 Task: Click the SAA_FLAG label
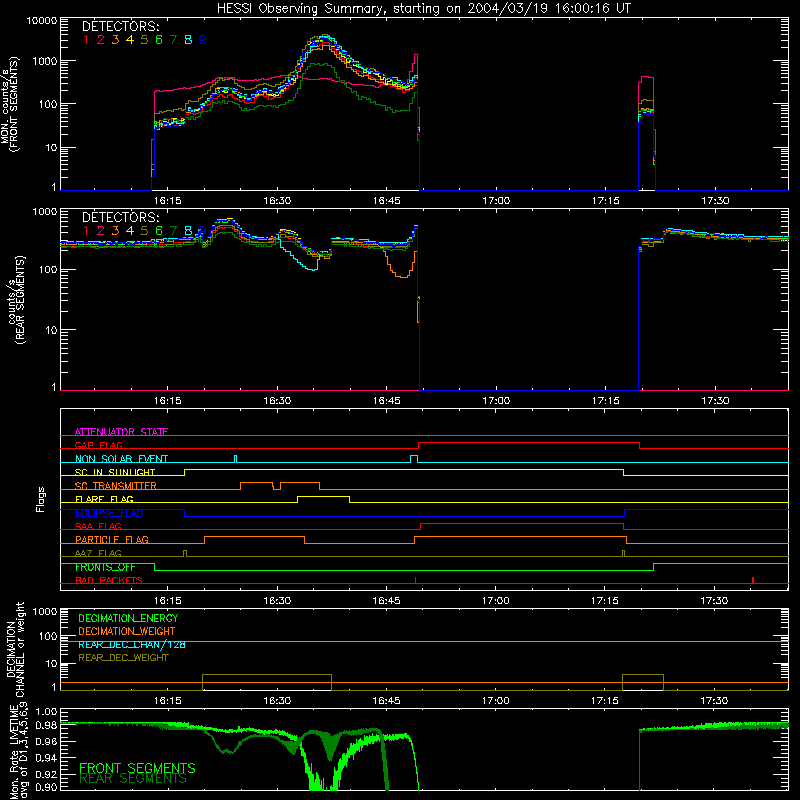[98, 526]
